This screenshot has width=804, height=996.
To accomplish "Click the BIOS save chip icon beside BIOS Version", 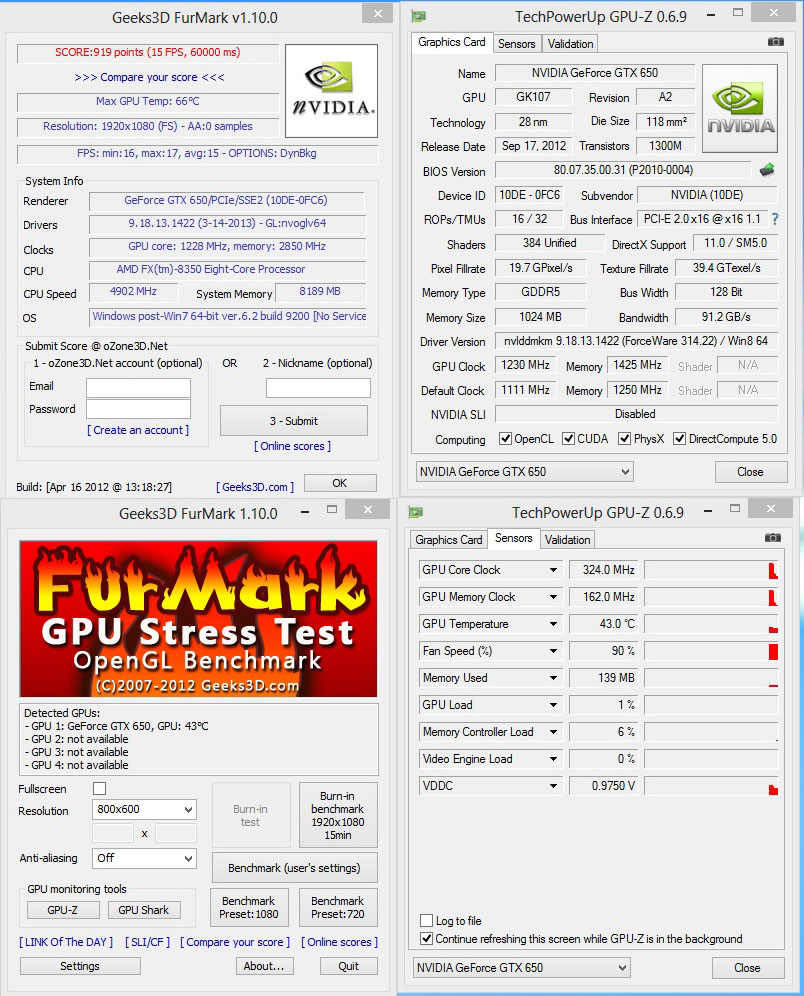I will 767,170.
